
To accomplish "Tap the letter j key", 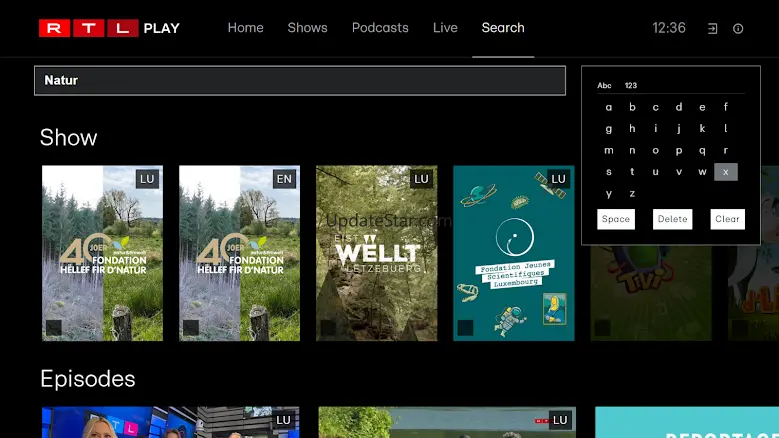I will (679, 129).
